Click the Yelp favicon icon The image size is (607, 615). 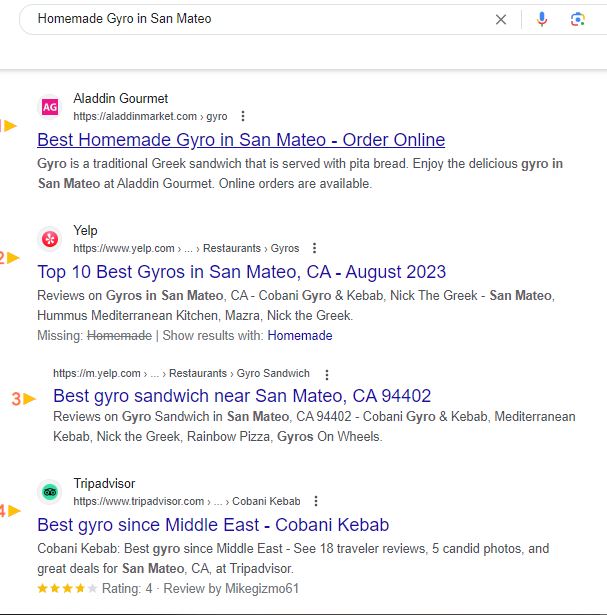point(50,239)
